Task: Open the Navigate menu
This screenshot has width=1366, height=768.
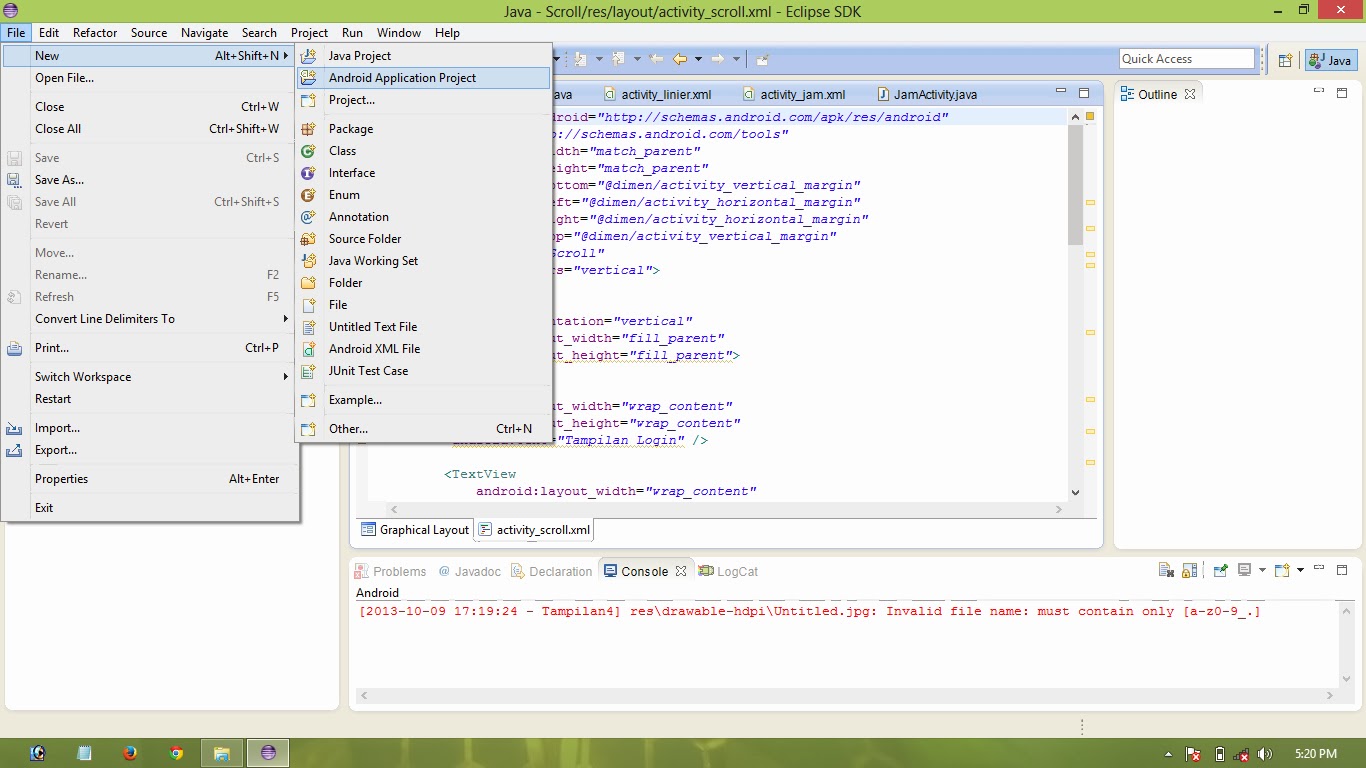Action: click(204, 33)
